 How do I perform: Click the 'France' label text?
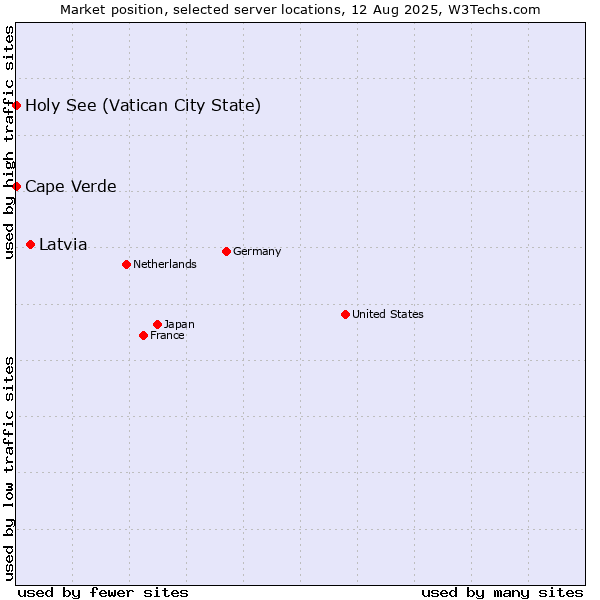pos(167,335)
